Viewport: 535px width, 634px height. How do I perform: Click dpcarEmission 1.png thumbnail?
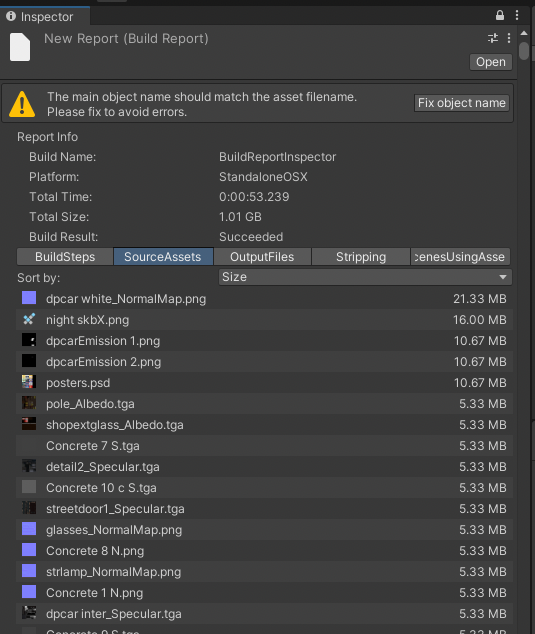click(x=29, y=340)
